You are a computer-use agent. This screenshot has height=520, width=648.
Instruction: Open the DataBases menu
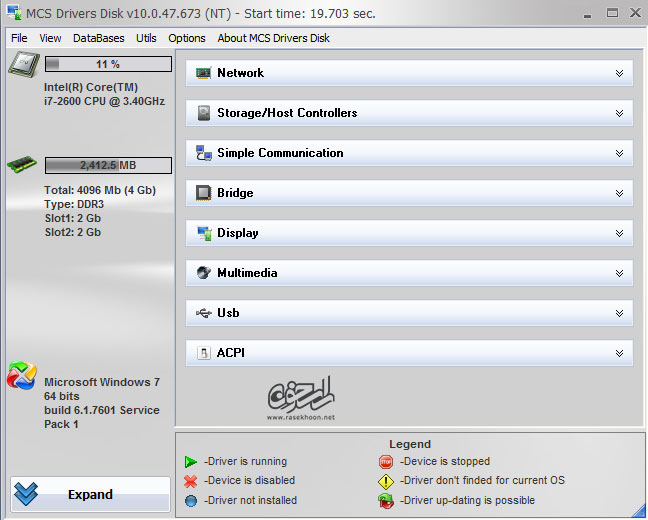(99, 38)
